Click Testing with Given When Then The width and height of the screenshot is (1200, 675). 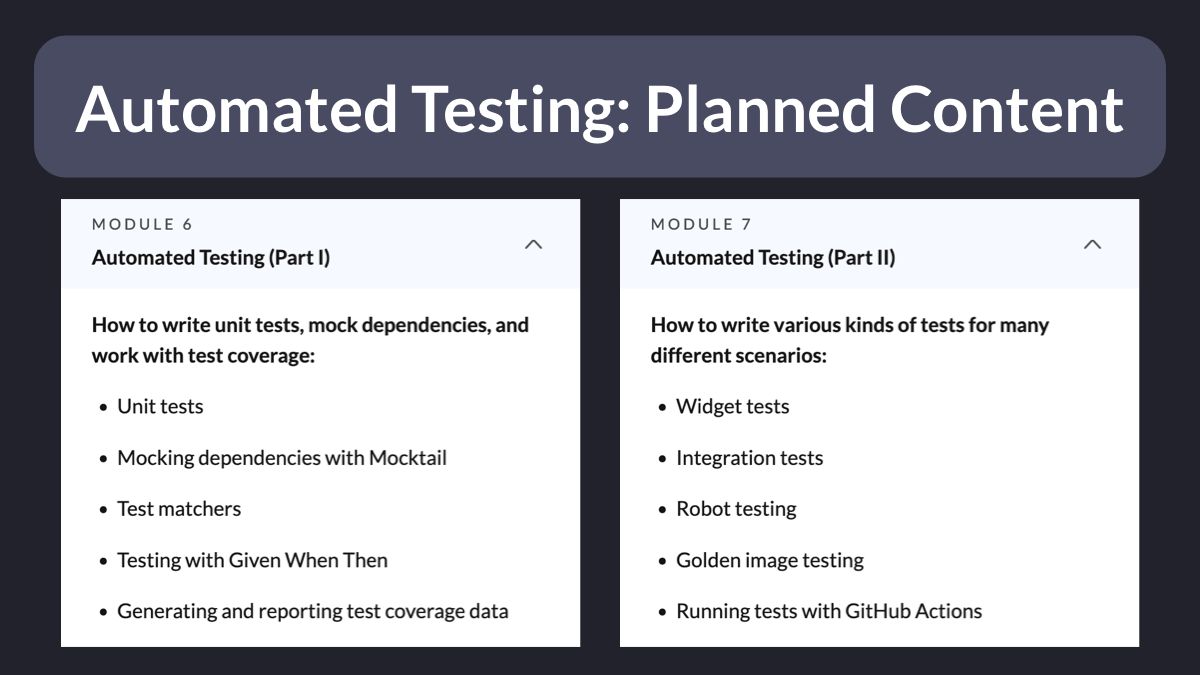pos(252,560)
